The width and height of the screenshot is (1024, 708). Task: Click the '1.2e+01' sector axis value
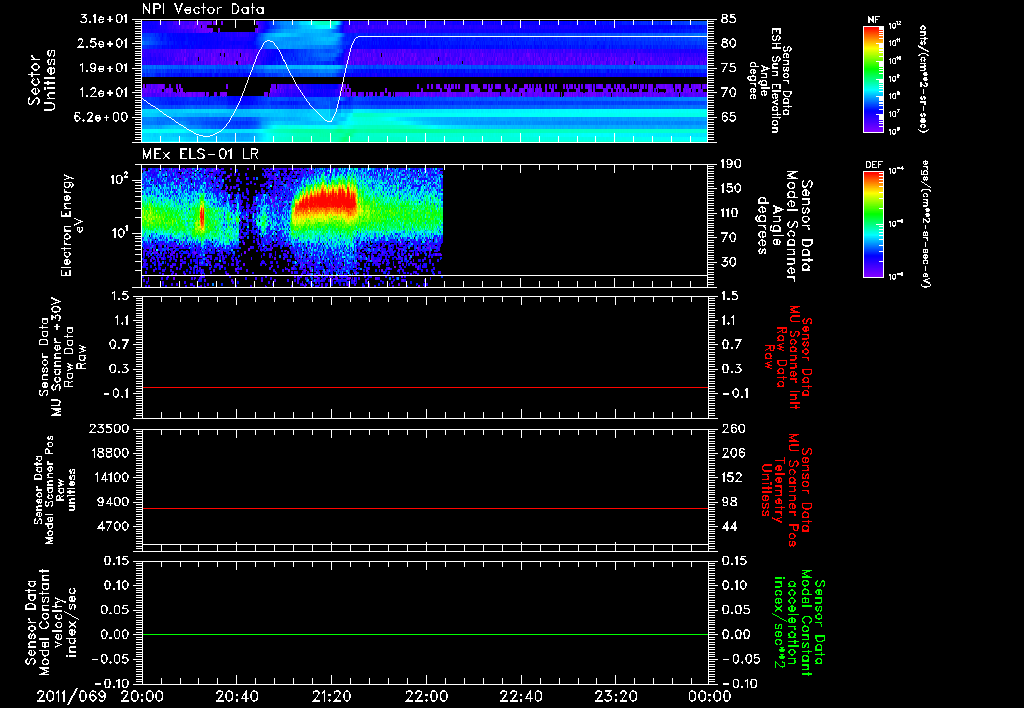tap(104, 93)
